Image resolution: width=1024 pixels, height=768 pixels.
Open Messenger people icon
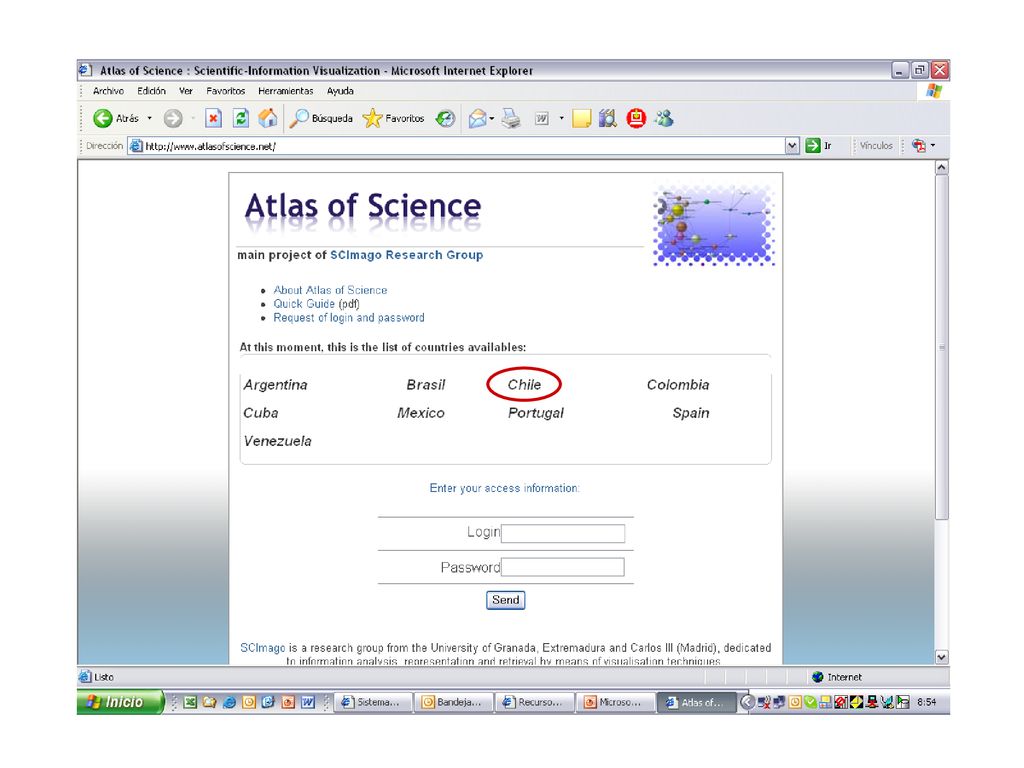tap(664, 118)
